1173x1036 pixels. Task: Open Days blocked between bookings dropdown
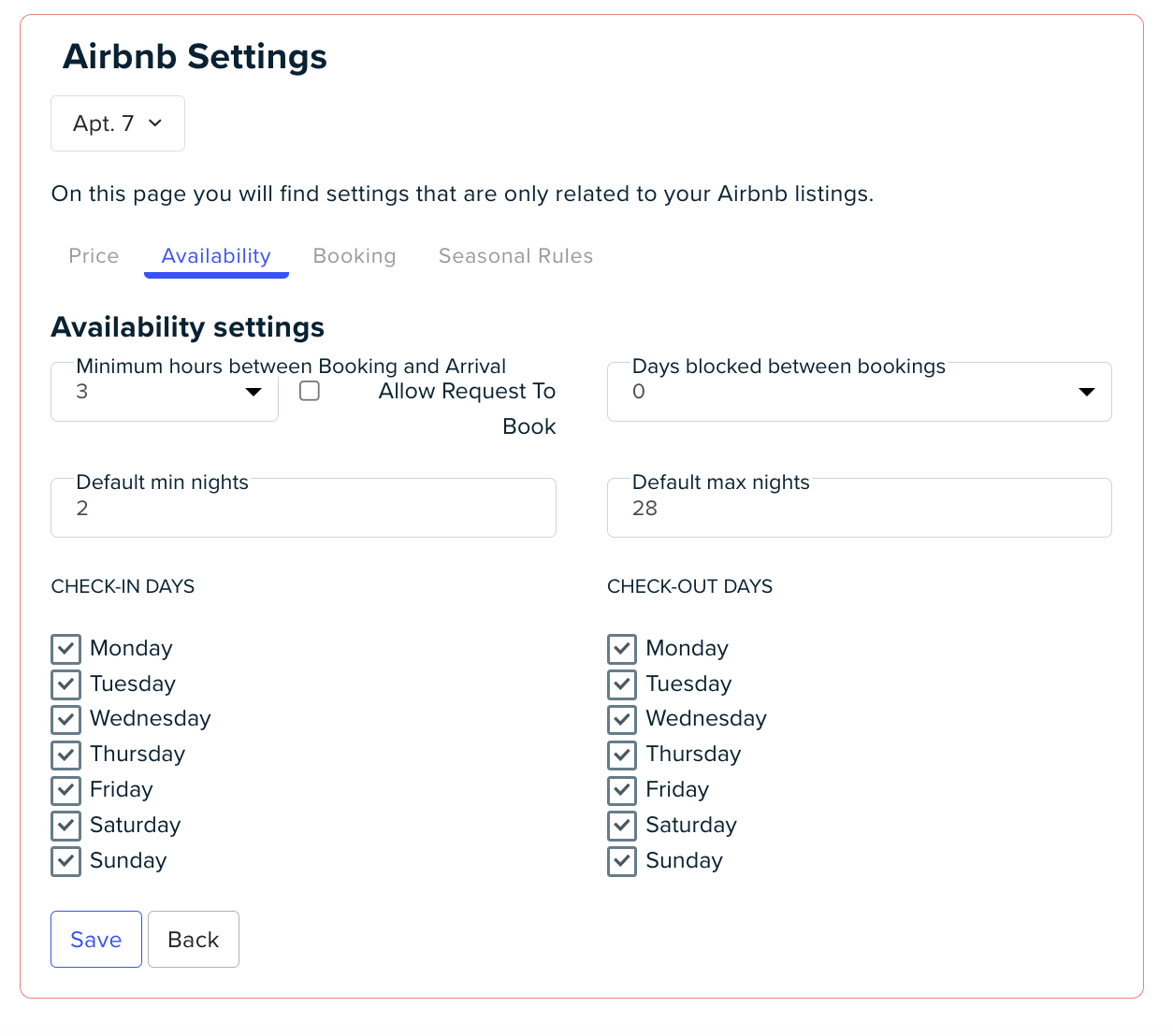click(860, 392)
